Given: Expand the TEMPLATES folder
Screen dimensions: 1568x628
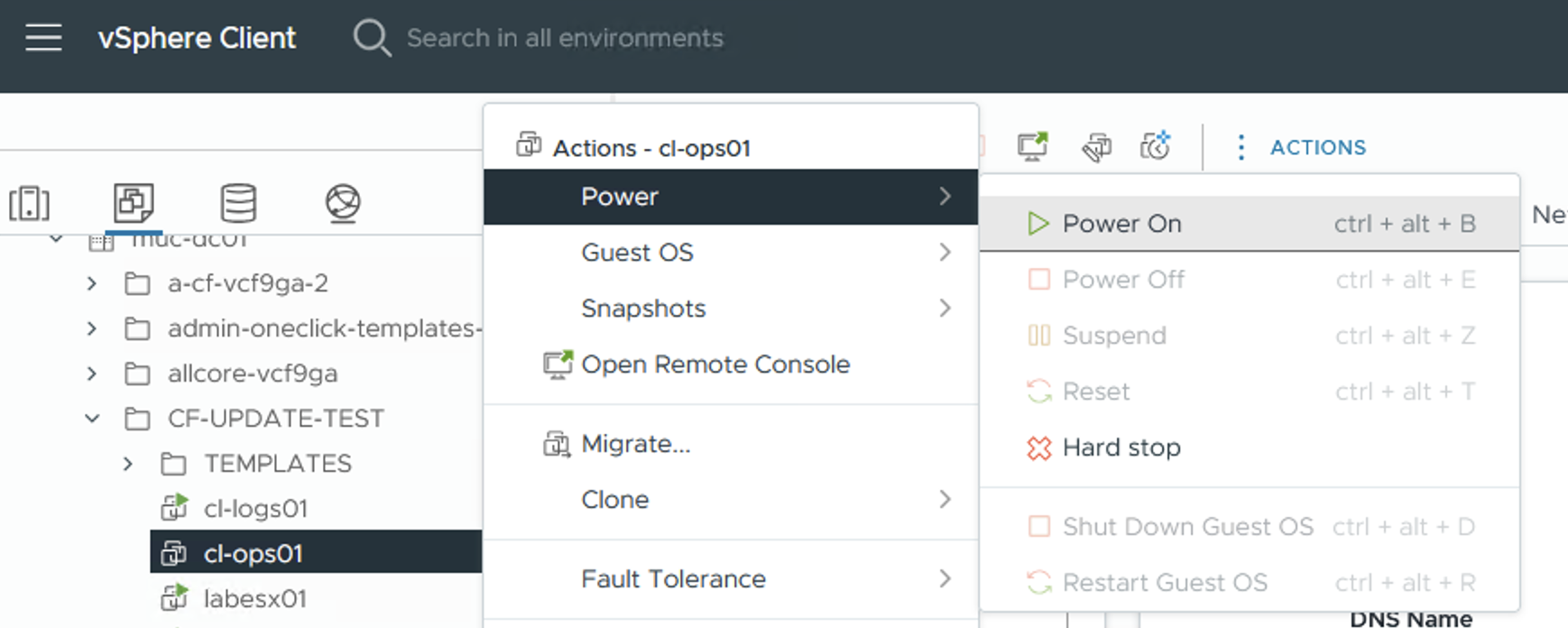Looking at the screenshot, I should [x=128, y=464].
